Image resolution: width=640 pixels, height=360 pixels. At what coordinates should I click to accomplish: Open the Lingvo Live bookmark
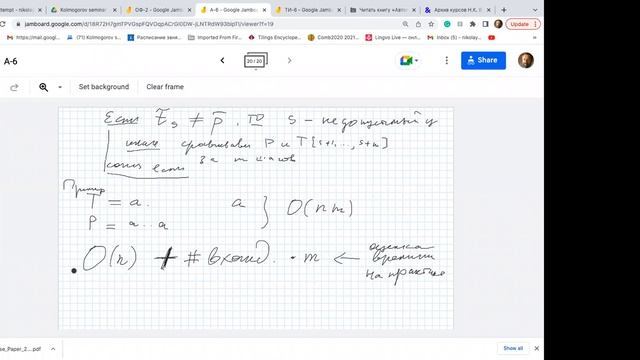pyautogui.click(x=393, y=38)
